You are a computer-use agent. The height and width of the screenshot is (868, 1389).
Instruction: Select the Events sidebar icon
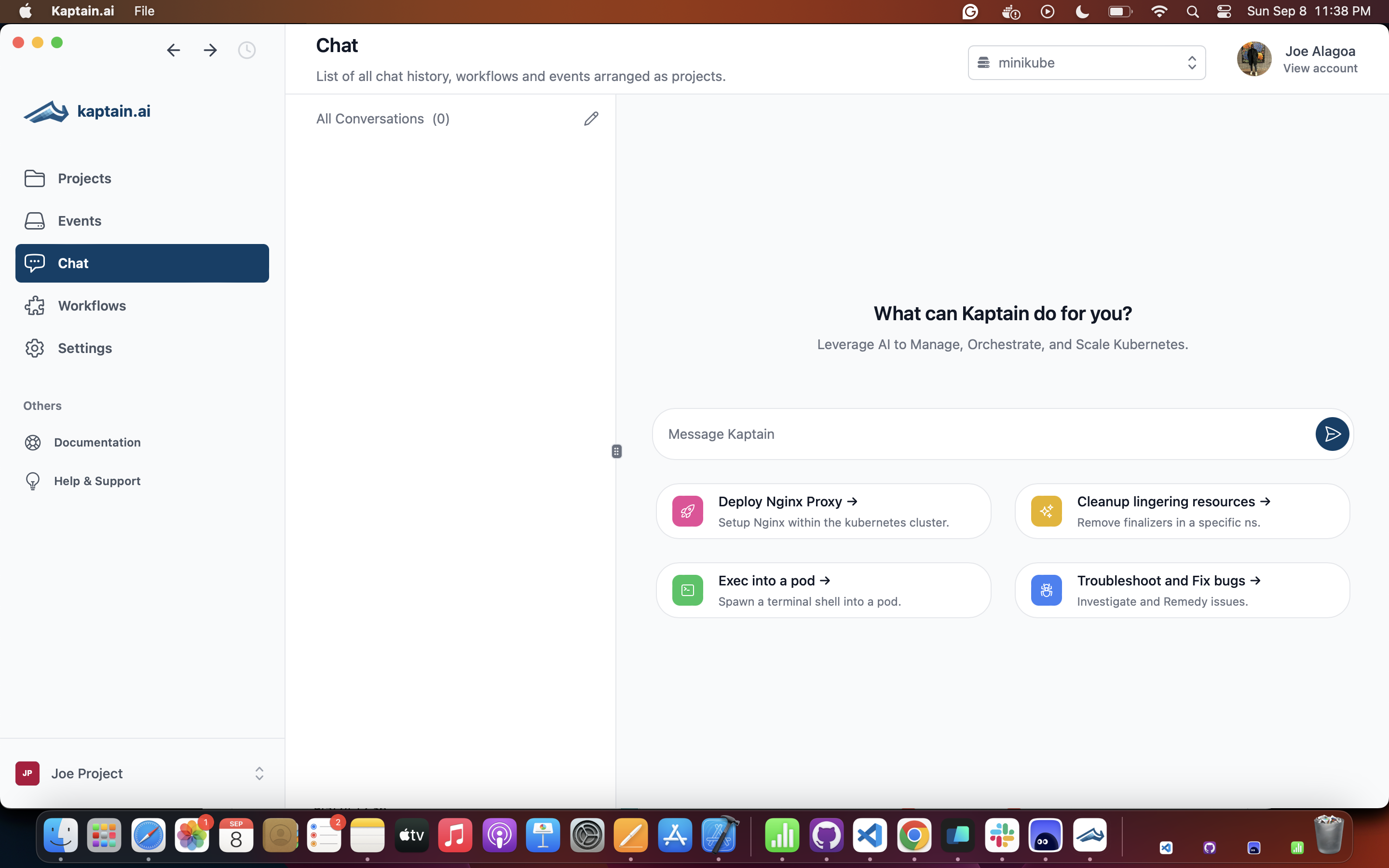tap(34, 221)
